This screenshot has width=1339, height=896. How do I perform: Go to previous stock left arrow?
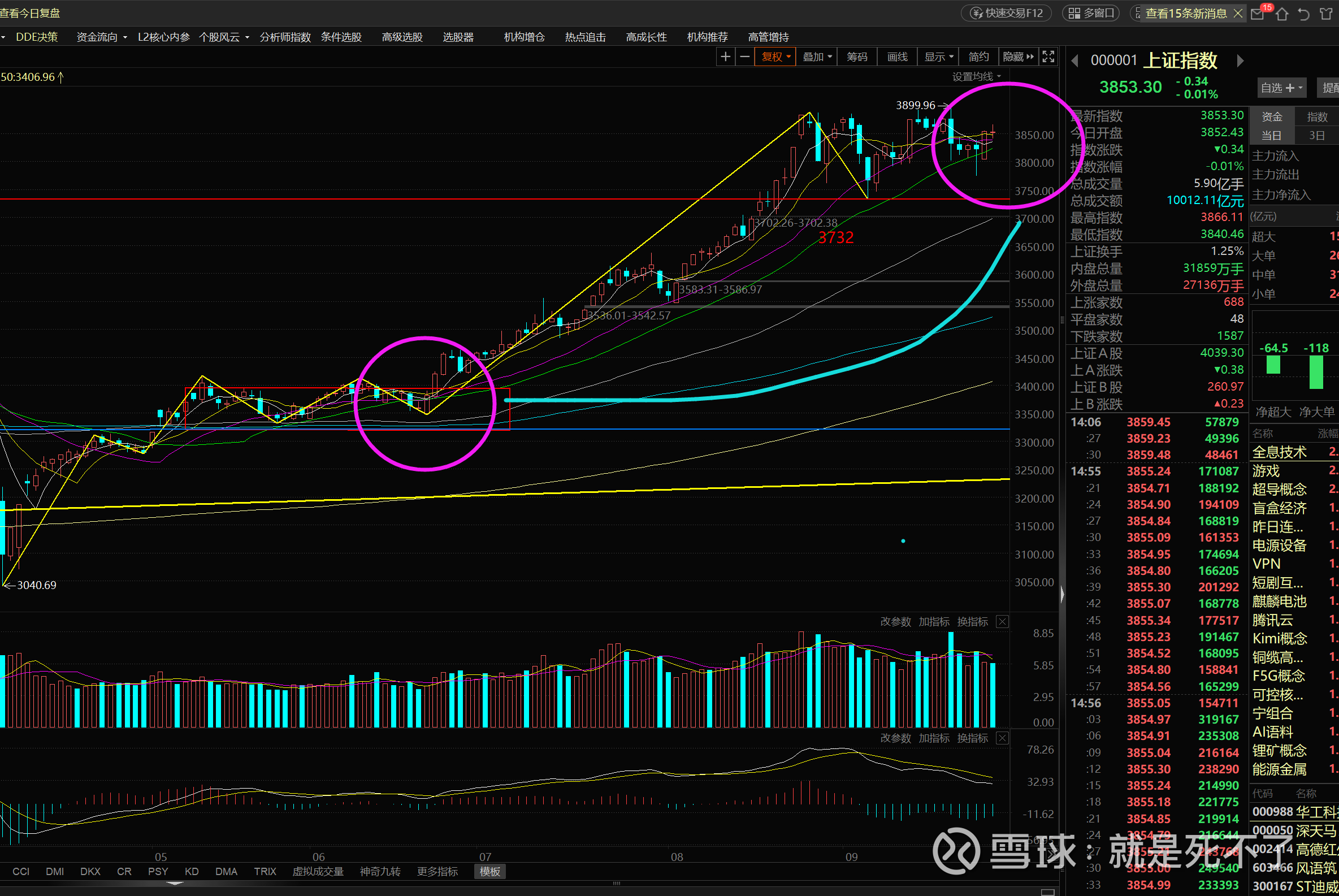pyautogui.click(x=1075, y=60)
